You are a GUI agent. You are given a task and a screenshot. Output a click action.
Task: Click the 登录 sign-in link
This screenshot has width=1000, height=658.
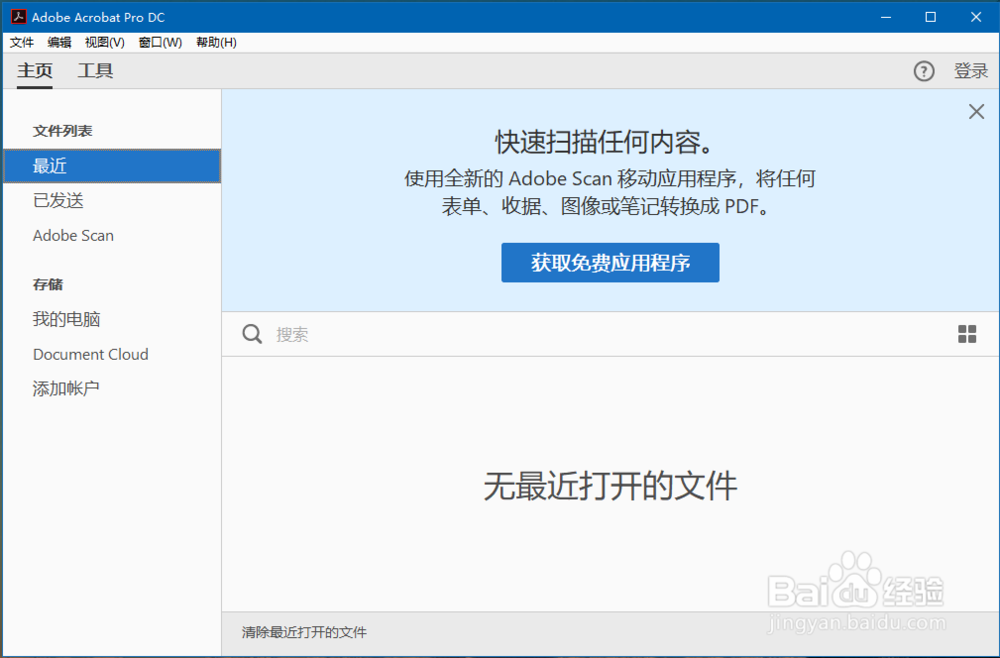click(971, 71)
